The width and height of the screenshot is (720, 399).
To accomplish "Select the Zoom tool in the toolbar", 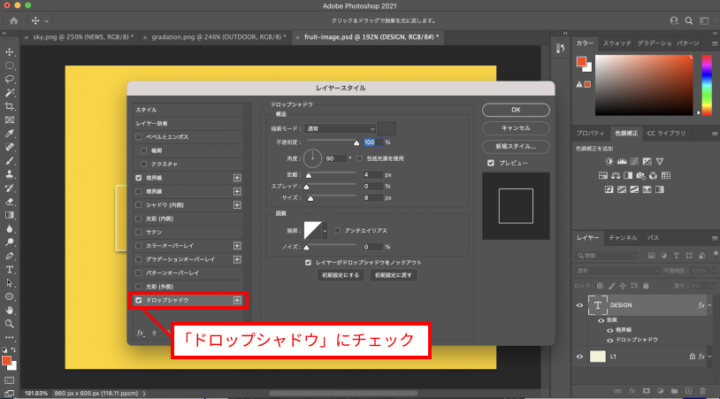I will click(9, 324).
